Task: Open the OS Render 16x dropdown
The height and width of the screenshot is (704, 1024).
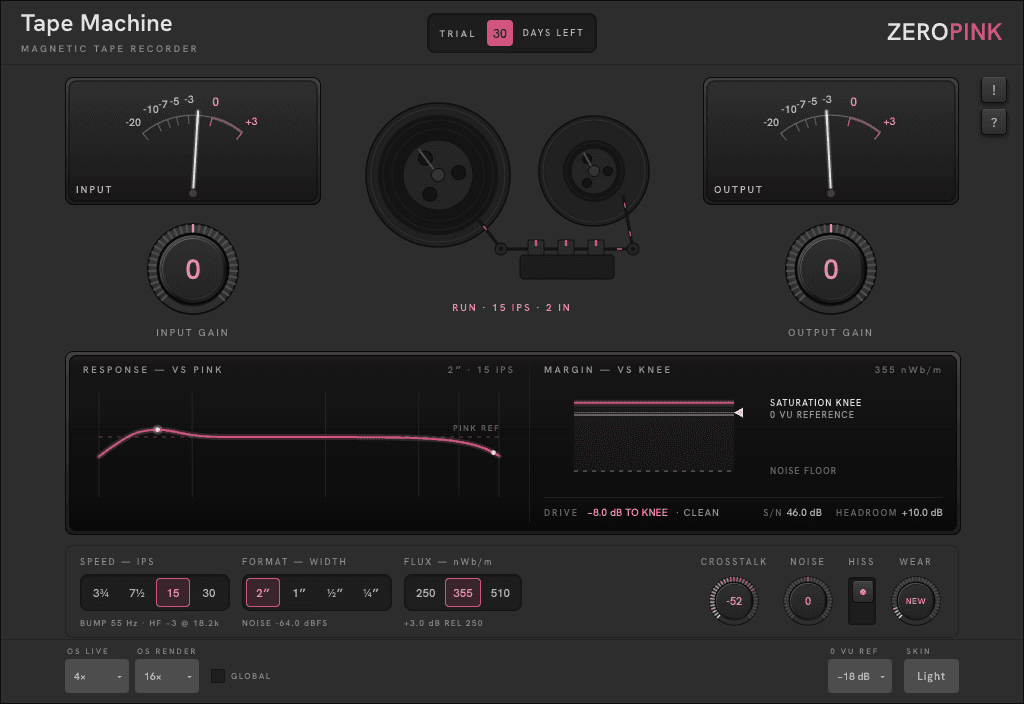Action: (x=167, y=676)
